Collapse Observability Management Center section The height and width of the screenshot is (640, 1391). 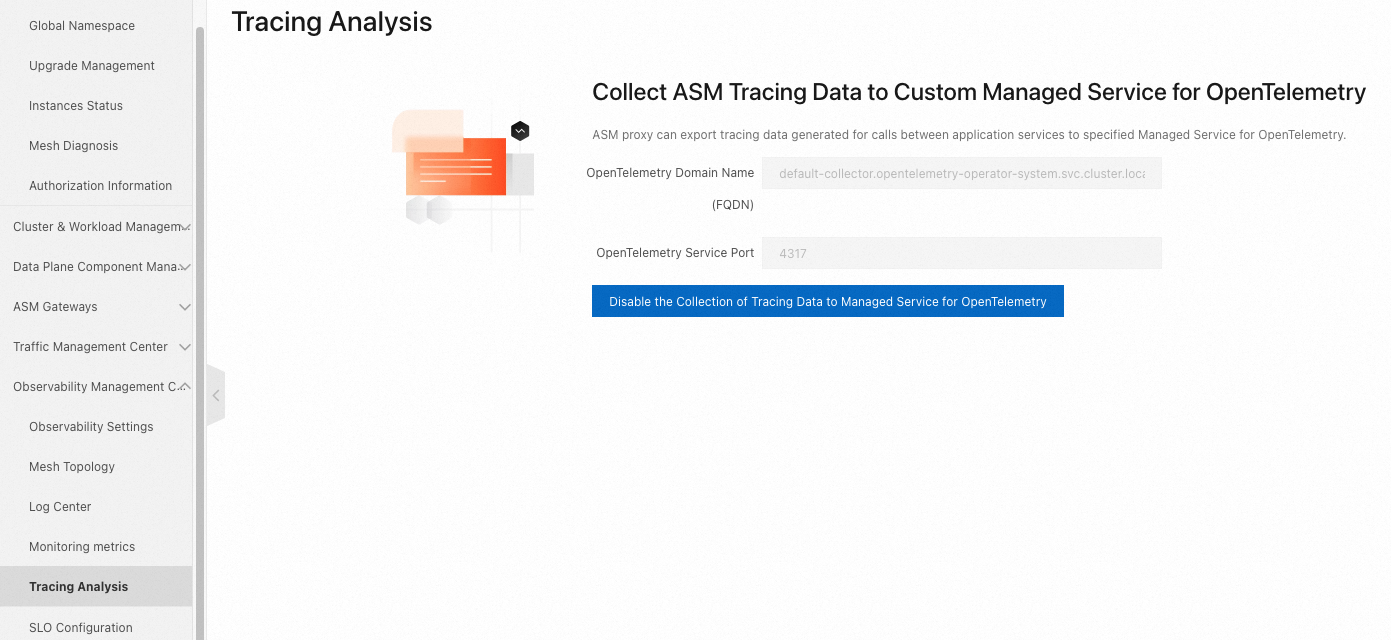[x=98, y=387]
